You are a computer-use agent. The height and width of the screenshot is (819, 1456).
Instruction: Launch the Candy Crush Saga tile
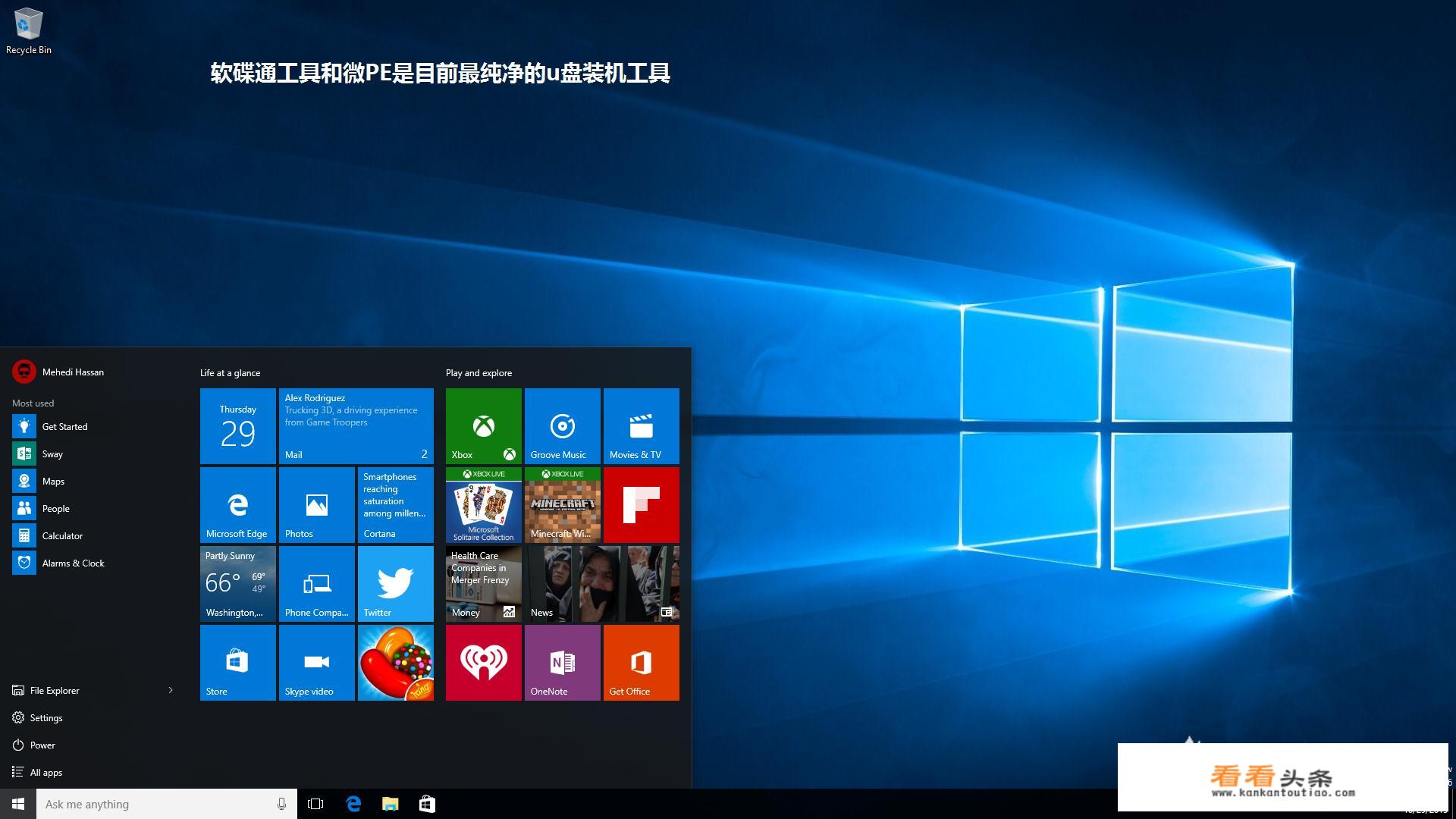[396, 663]
